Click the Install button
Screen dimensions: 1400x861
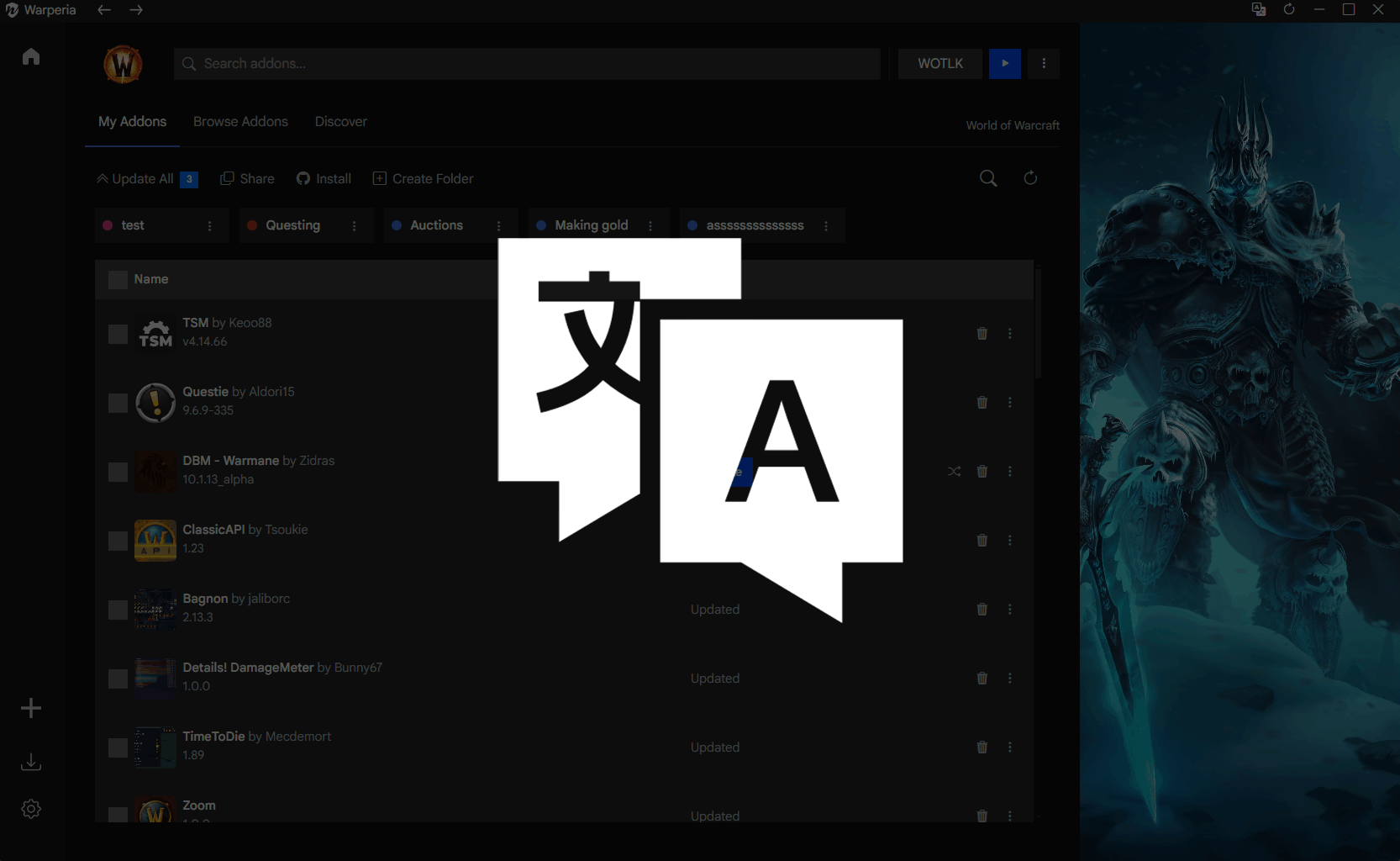tap(324, 179)
